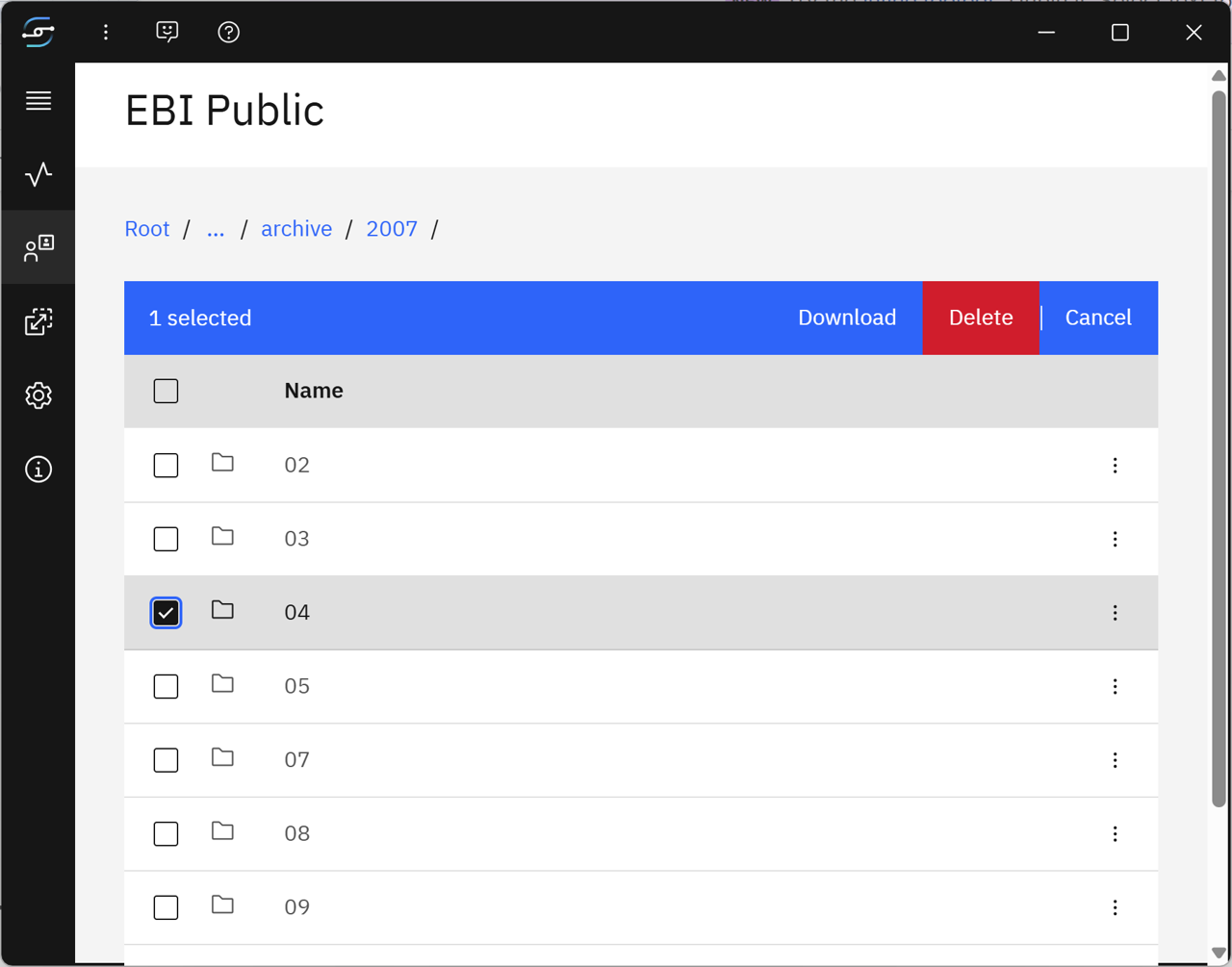Open the transfer/expand icon in sidebar
This screenshot has height=967, width=1232.
(x=38, y=321)
